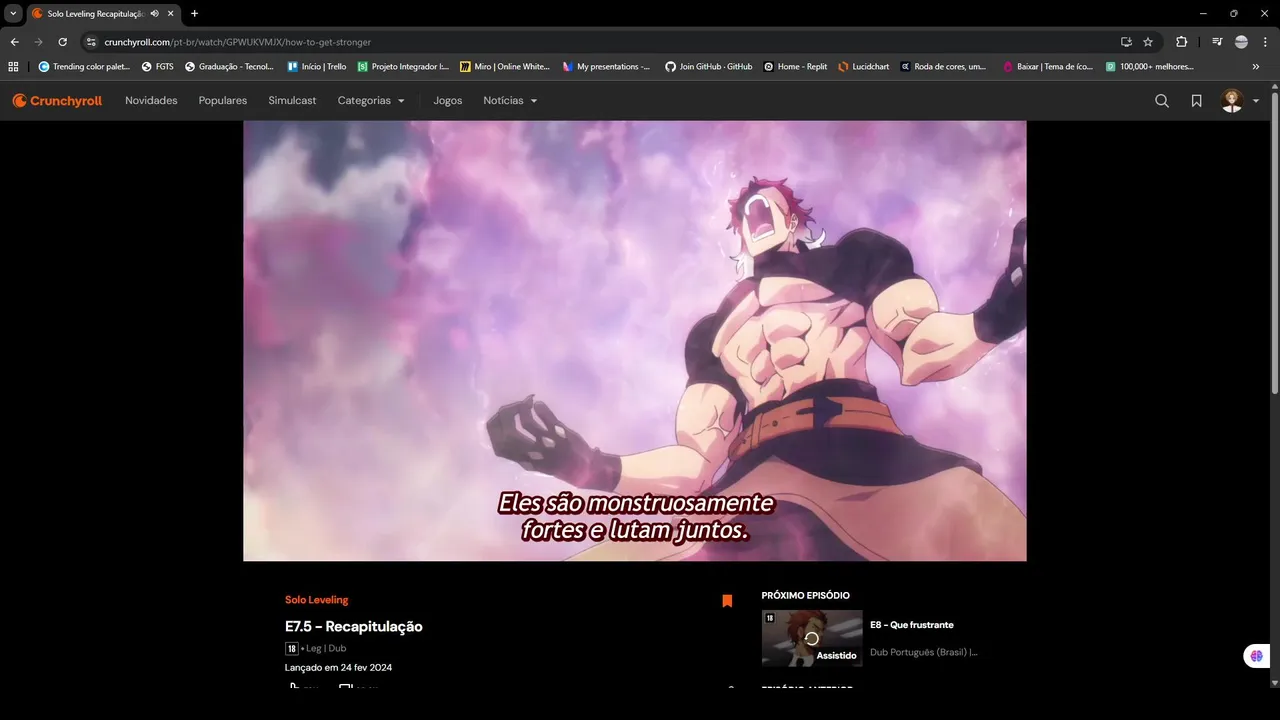Image resolution: width=1280 pixels, height=720 pixels.
Task: Open the Chrome profile avatar
Action: (1241, 42)
